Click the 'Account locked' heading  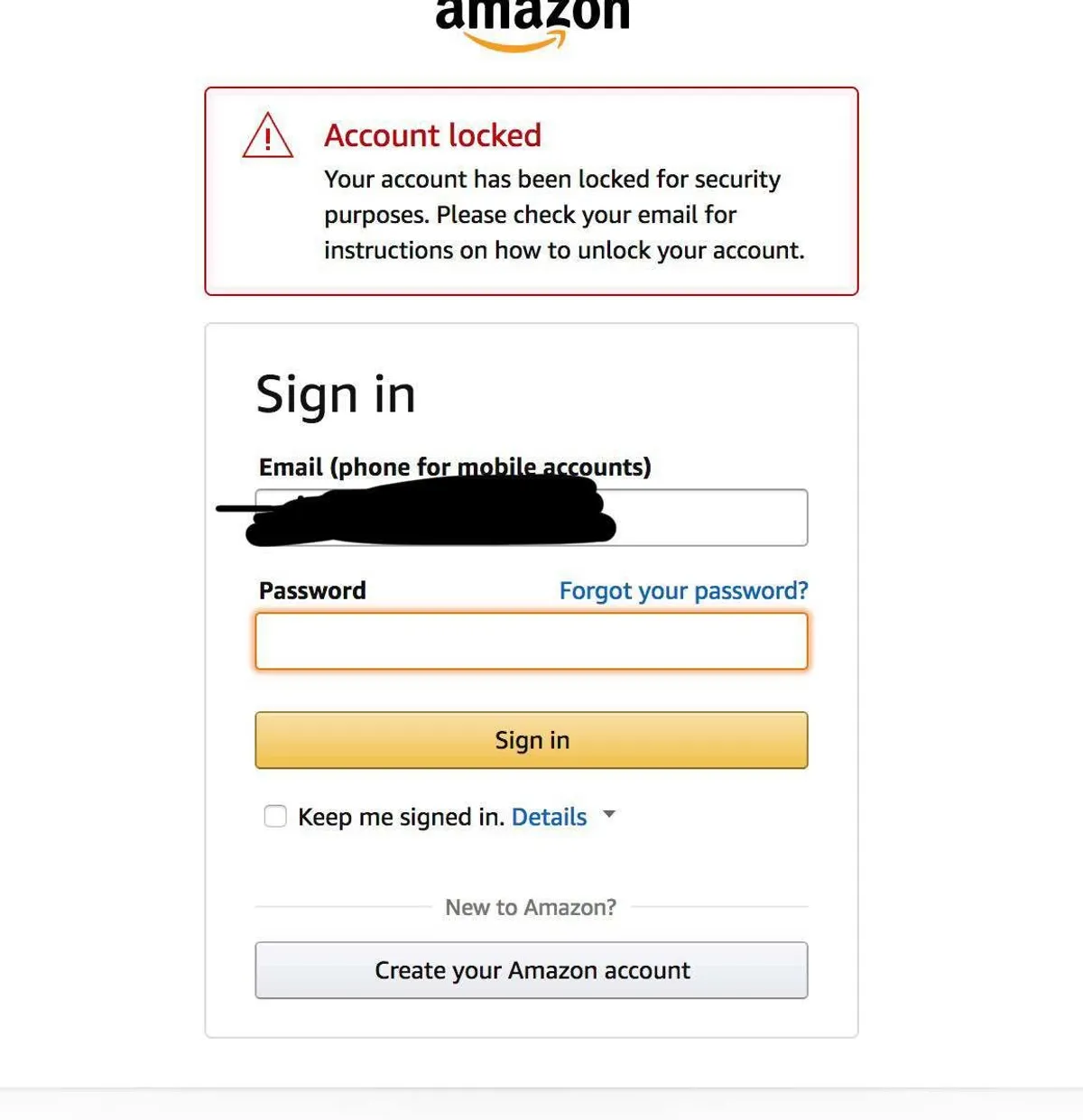pos(433,135)
